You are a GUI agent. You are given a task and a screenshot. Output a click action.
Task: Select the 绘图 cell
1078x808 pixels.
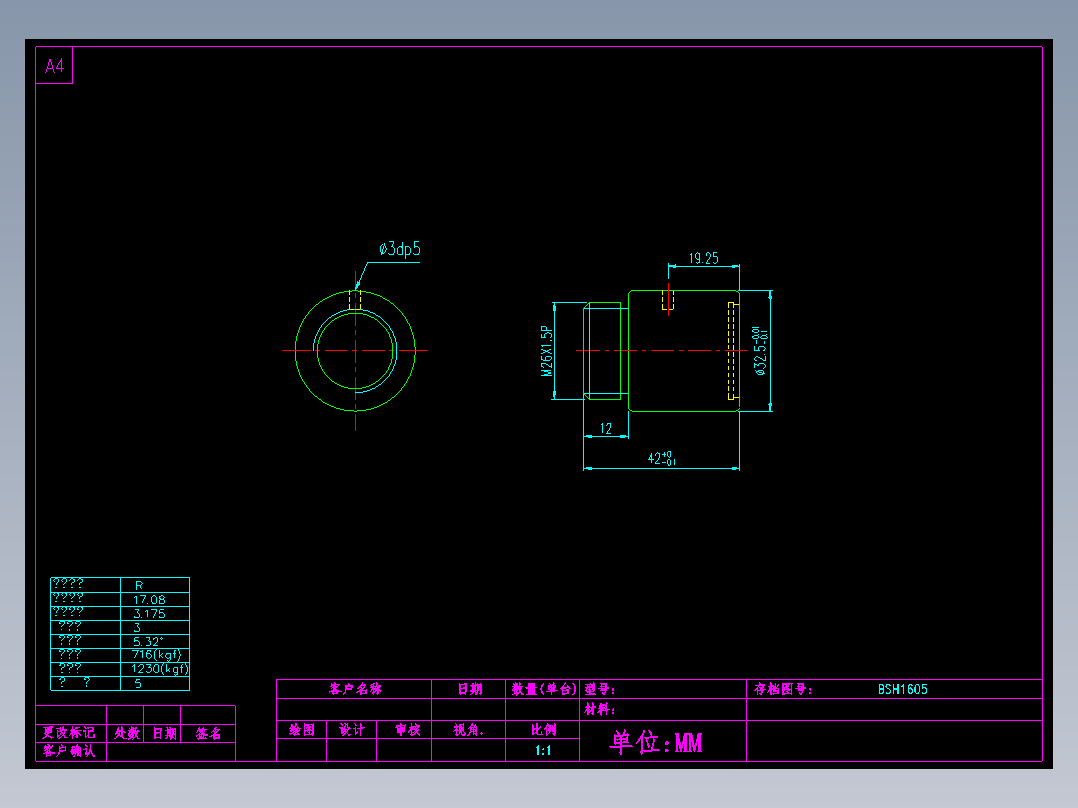pyautogui.click(x=302, y=730)
